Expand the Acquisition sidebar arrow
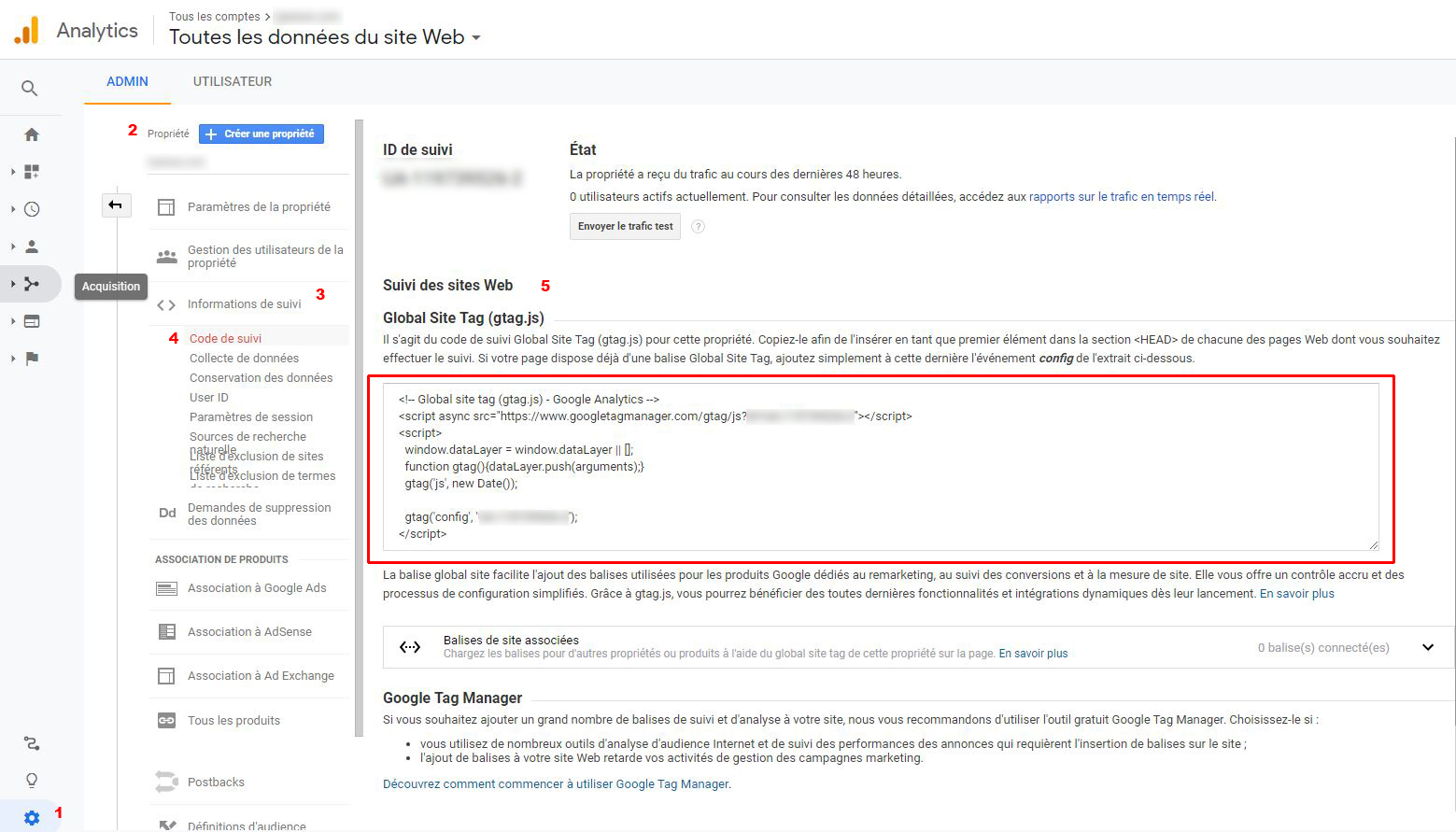Image resolution: width=1456 pixels, height=832 pixels. [x=13, y=284]
